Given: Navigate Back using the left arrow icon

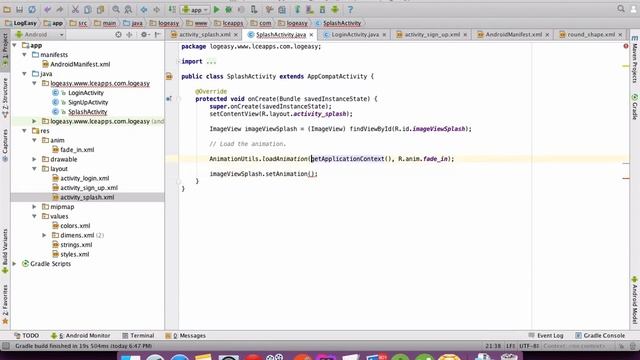Looking at the screenshot, I should [144, 9].
